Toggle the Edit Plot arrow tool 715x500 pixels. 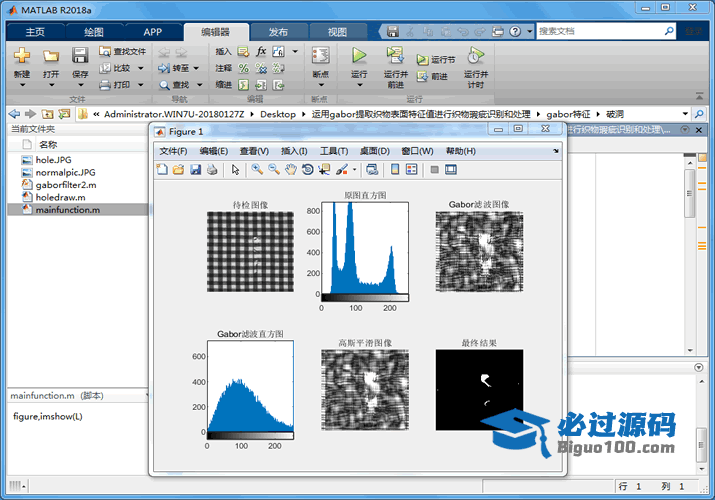click(236, 170)
